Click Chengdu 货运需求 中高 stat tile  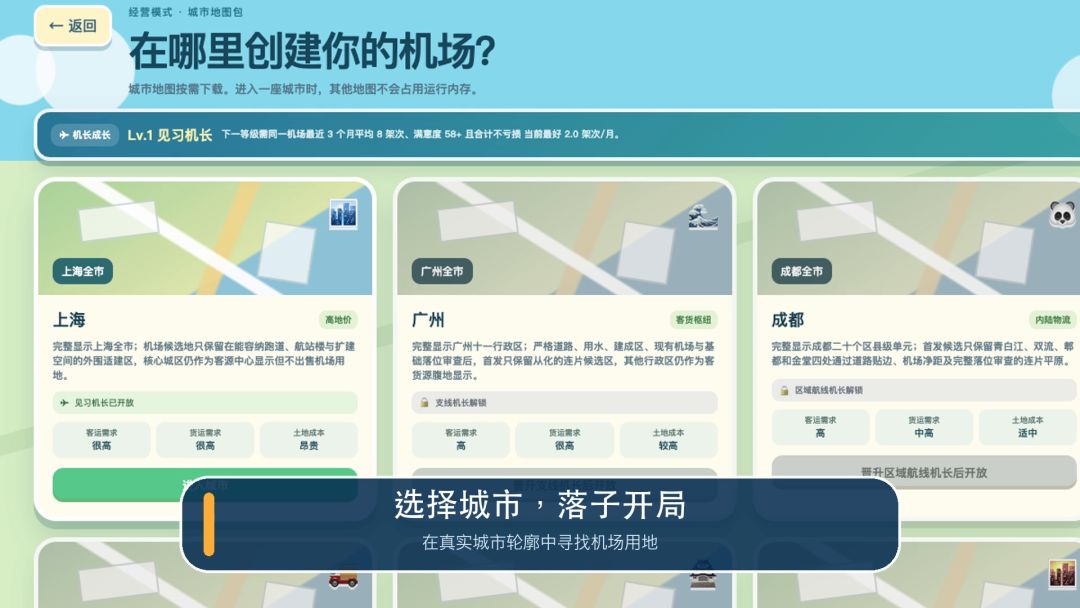point(924,427)
